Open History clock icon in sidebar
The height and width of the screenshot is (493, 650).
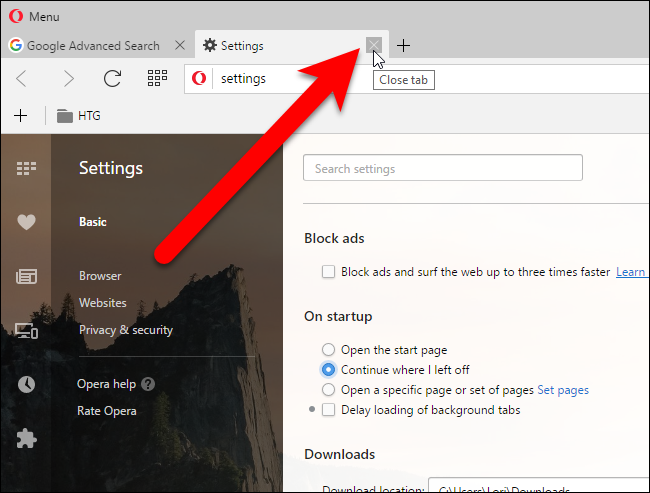(x=26, y=384)
